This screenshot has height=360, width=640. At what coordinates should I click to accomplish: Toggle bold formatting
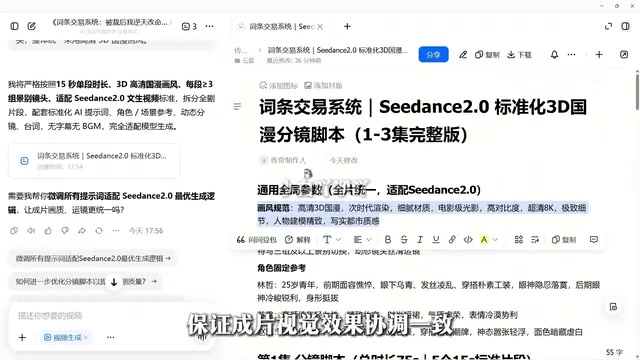387,240
